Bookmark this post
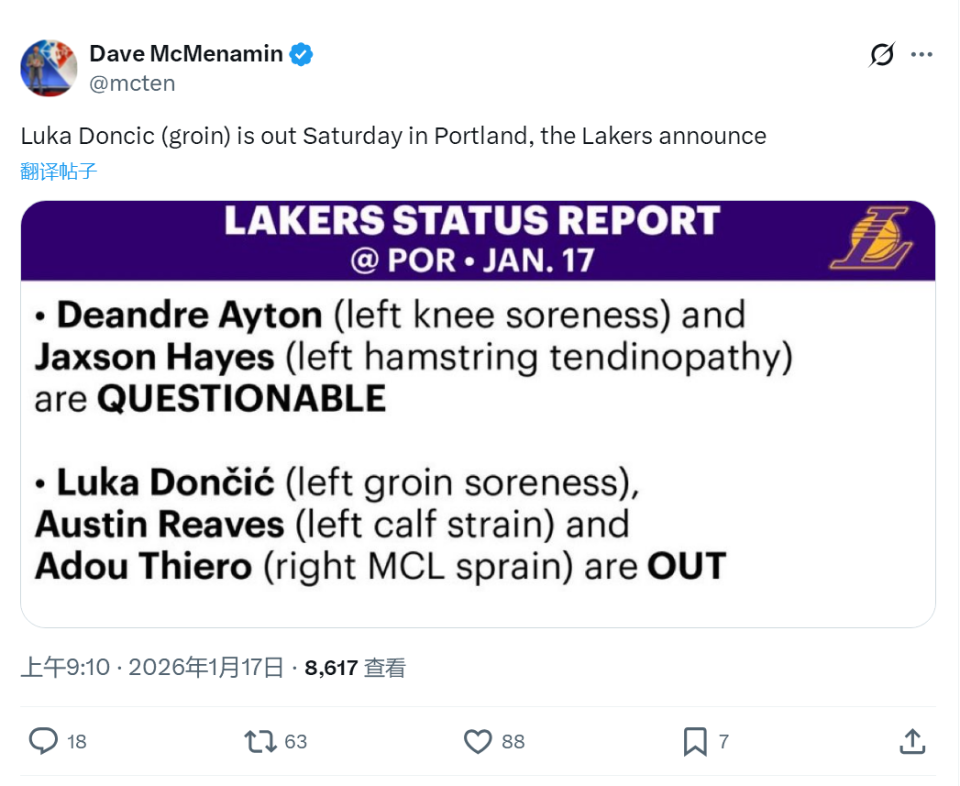This screenshot has width=960, height=786. pos(695,741)
